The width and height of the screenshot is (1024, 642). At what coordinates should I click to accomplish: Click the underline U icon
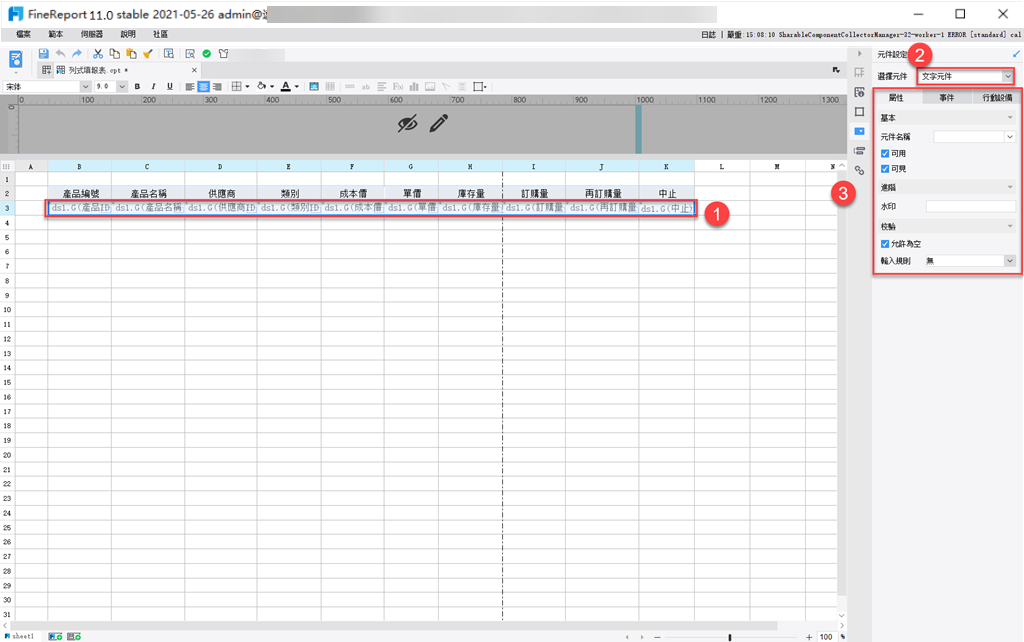coord(170,86)
